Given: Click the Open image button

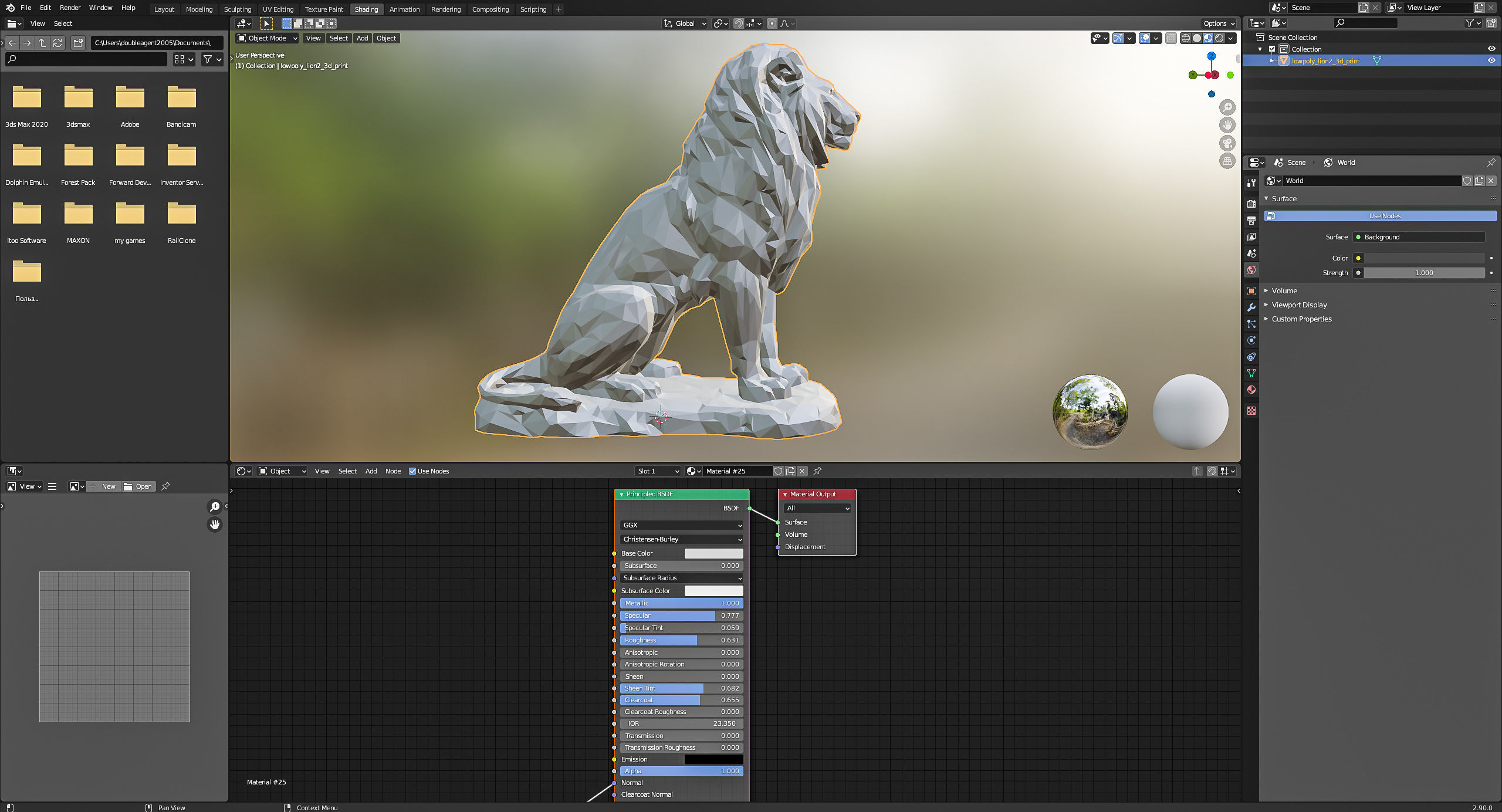Looking at the screenshot, I should click(138, 486).
